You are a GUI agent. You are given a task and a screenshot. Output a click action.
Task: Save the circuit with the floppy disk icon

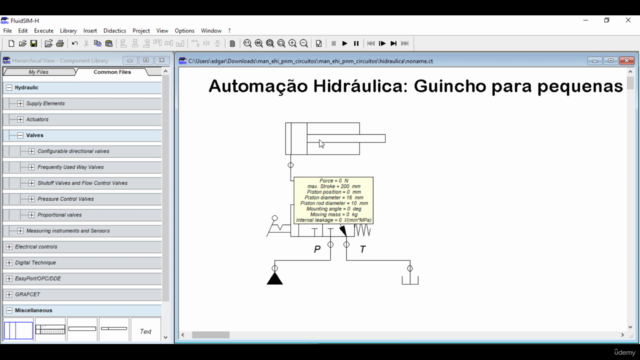33,43
